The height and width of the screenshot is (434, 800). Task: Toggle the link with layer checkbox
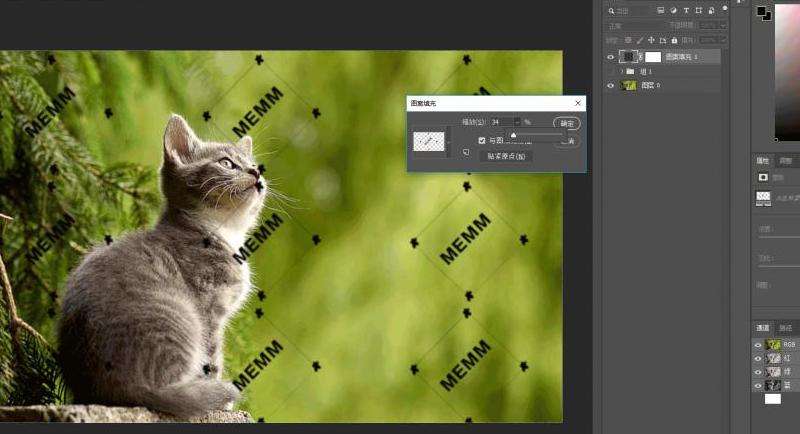482,140
